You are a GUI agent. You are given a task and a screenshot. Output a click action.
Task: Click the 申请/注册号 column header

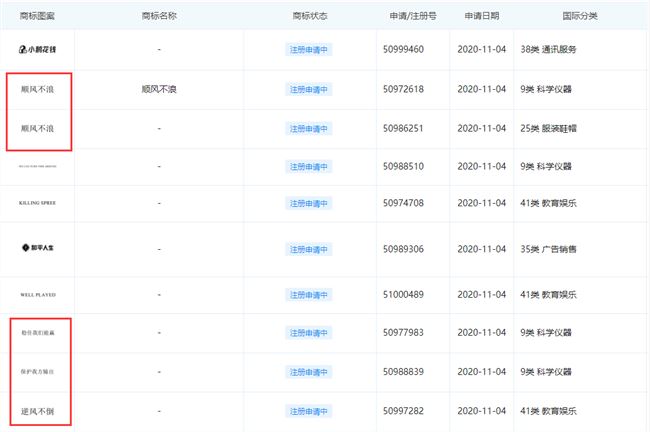click(413, 16)
